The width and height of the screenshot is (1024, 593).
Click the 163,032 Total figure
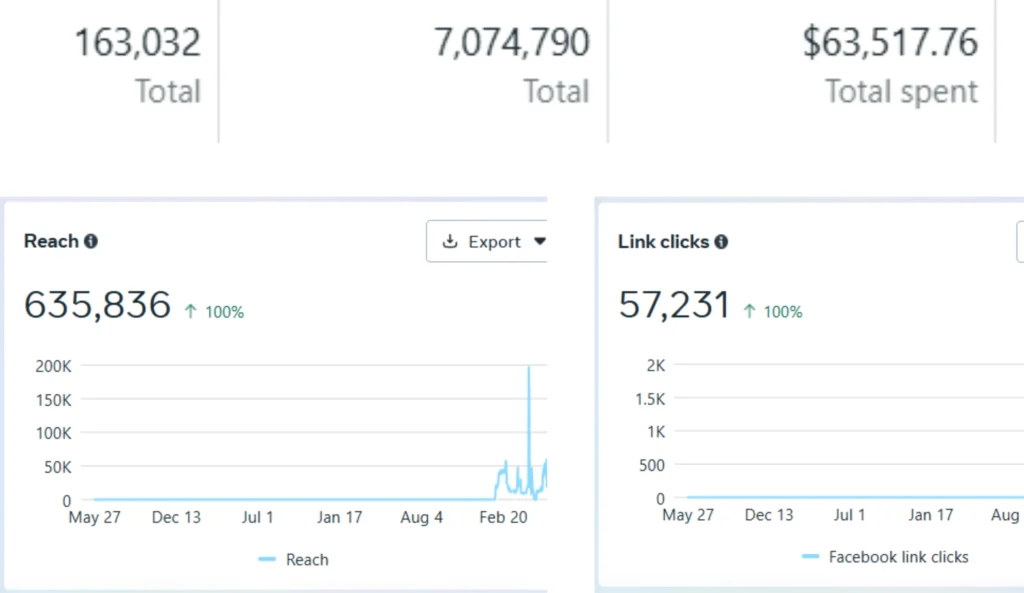(x=138, y=43)
